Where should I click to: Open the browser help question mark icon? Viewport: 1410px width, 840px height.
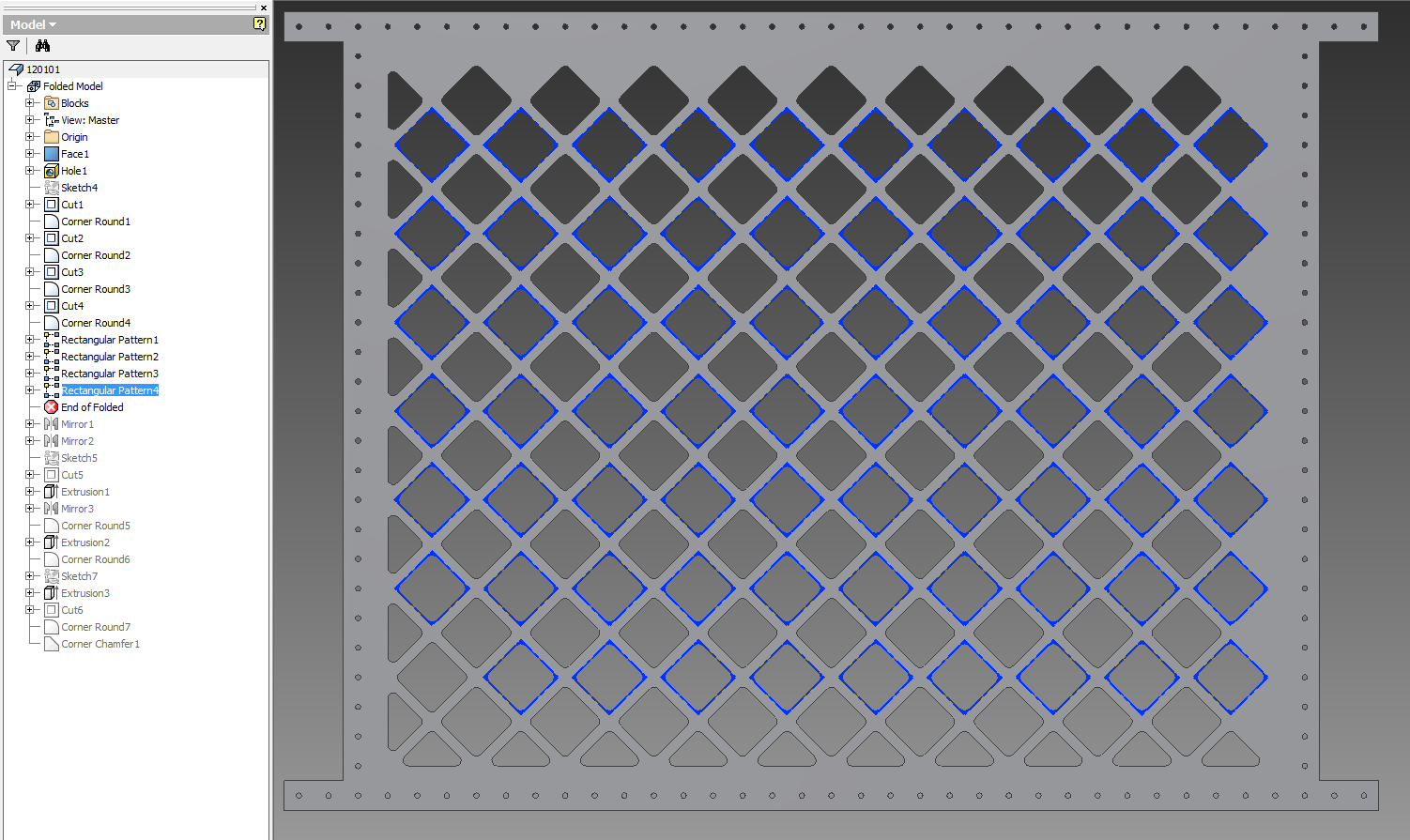(259, 24)
